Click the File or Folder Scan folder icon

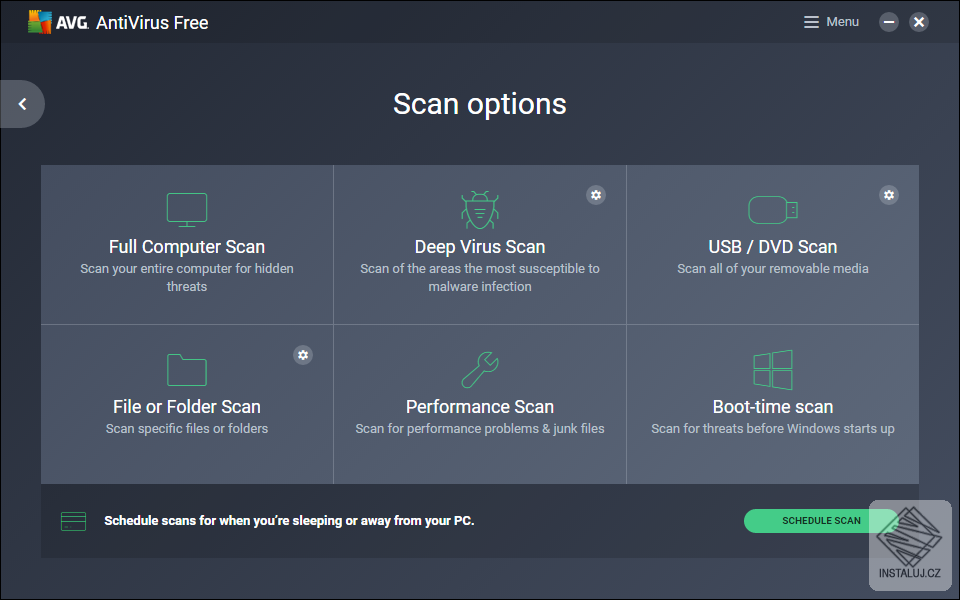(x=187, y=370)
